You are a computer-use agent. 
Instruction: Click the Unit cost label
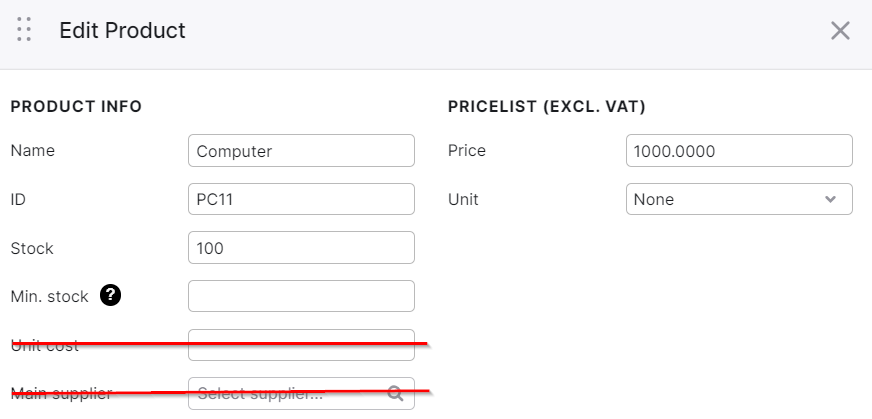(x=44, y=346)
